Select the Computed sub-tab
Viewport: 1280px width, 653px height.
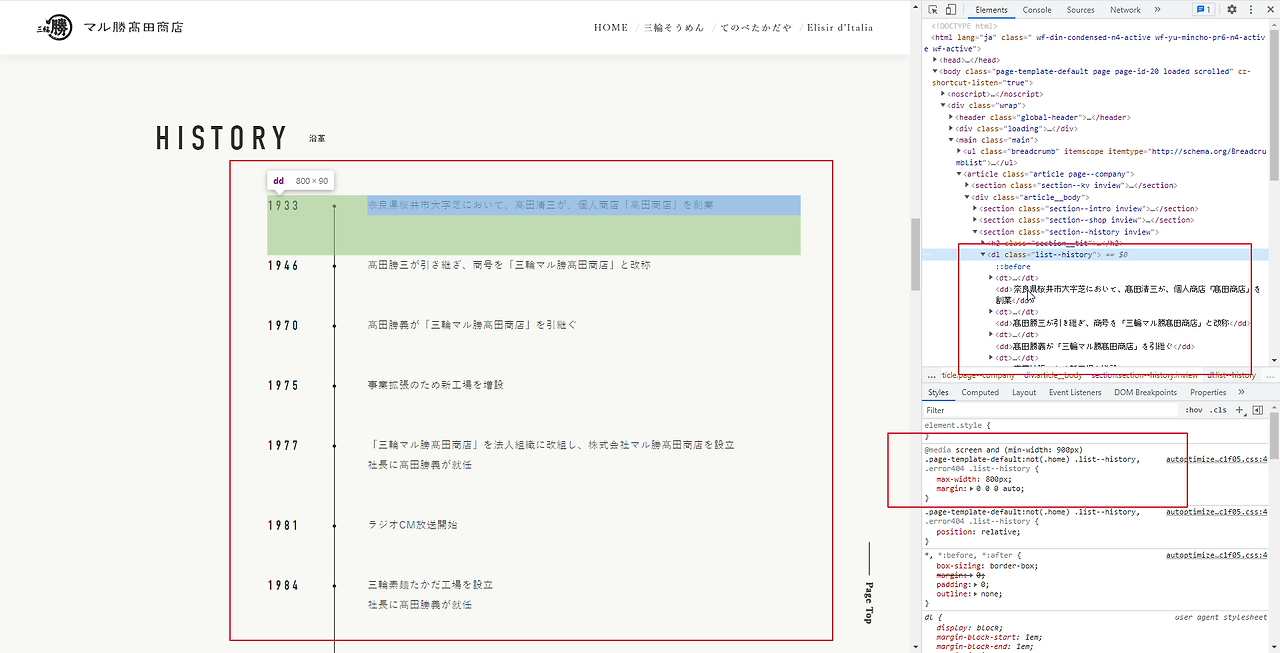980,392
